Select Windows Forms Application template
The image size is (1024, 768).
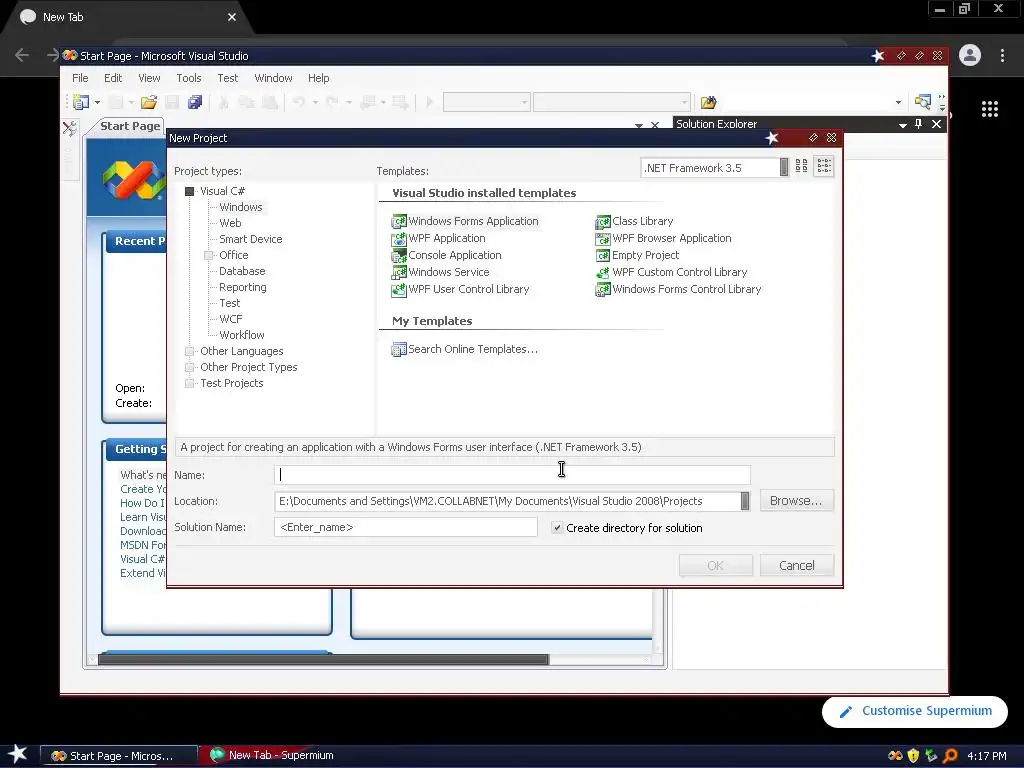(465, 221)
